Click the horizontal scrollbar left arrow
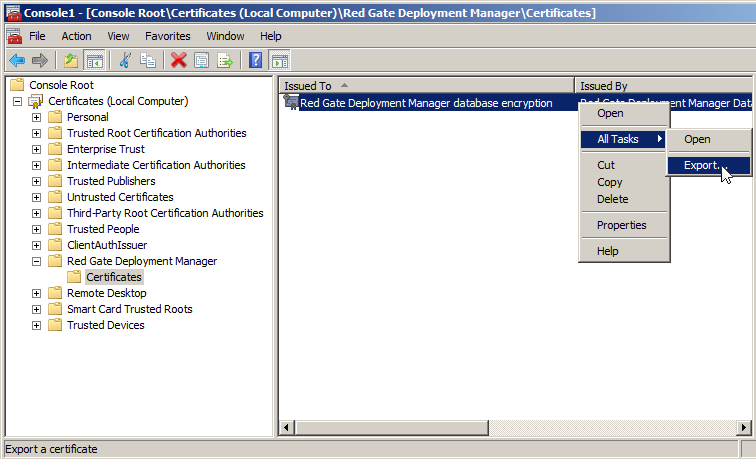Screen dimensions: 756x459 [x=287, y=428]
